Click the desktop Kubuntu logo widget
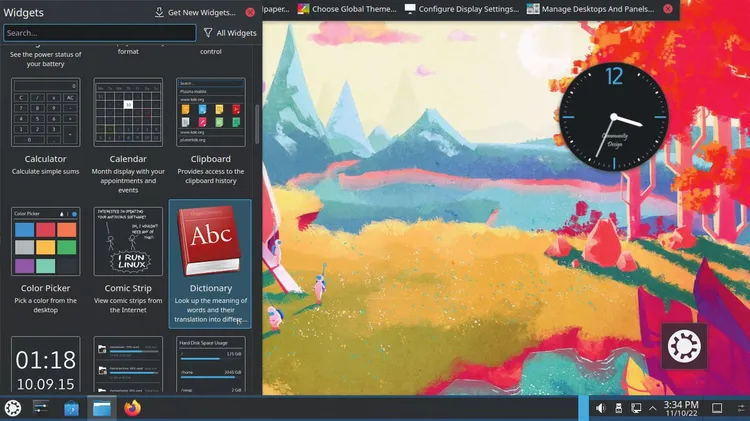Screen dimensions: 750x421 click(685, 346)
